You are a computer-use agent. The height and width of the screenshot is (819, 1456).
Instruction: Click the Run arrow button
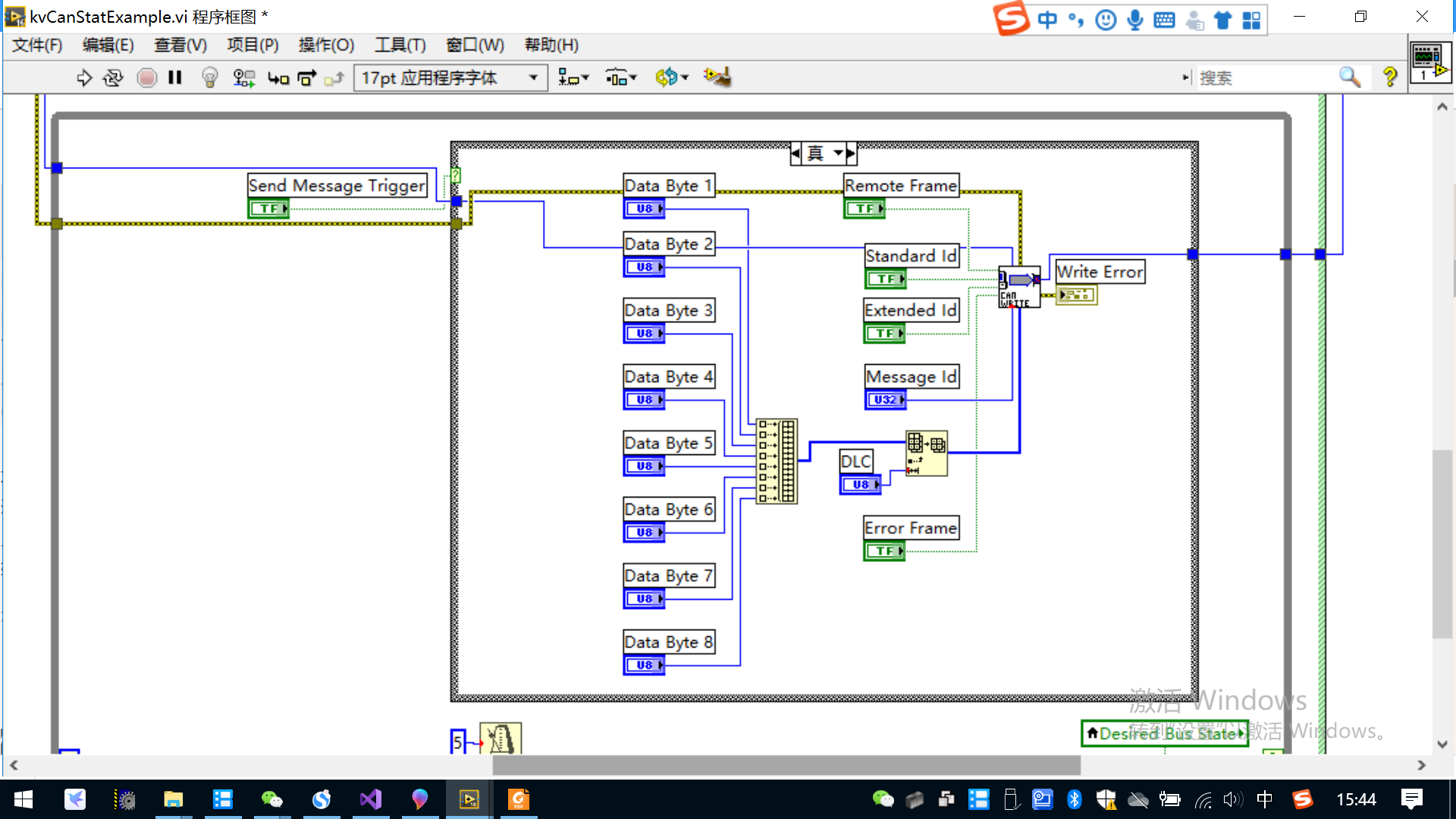pyautogui.click(x=84, y=77)
